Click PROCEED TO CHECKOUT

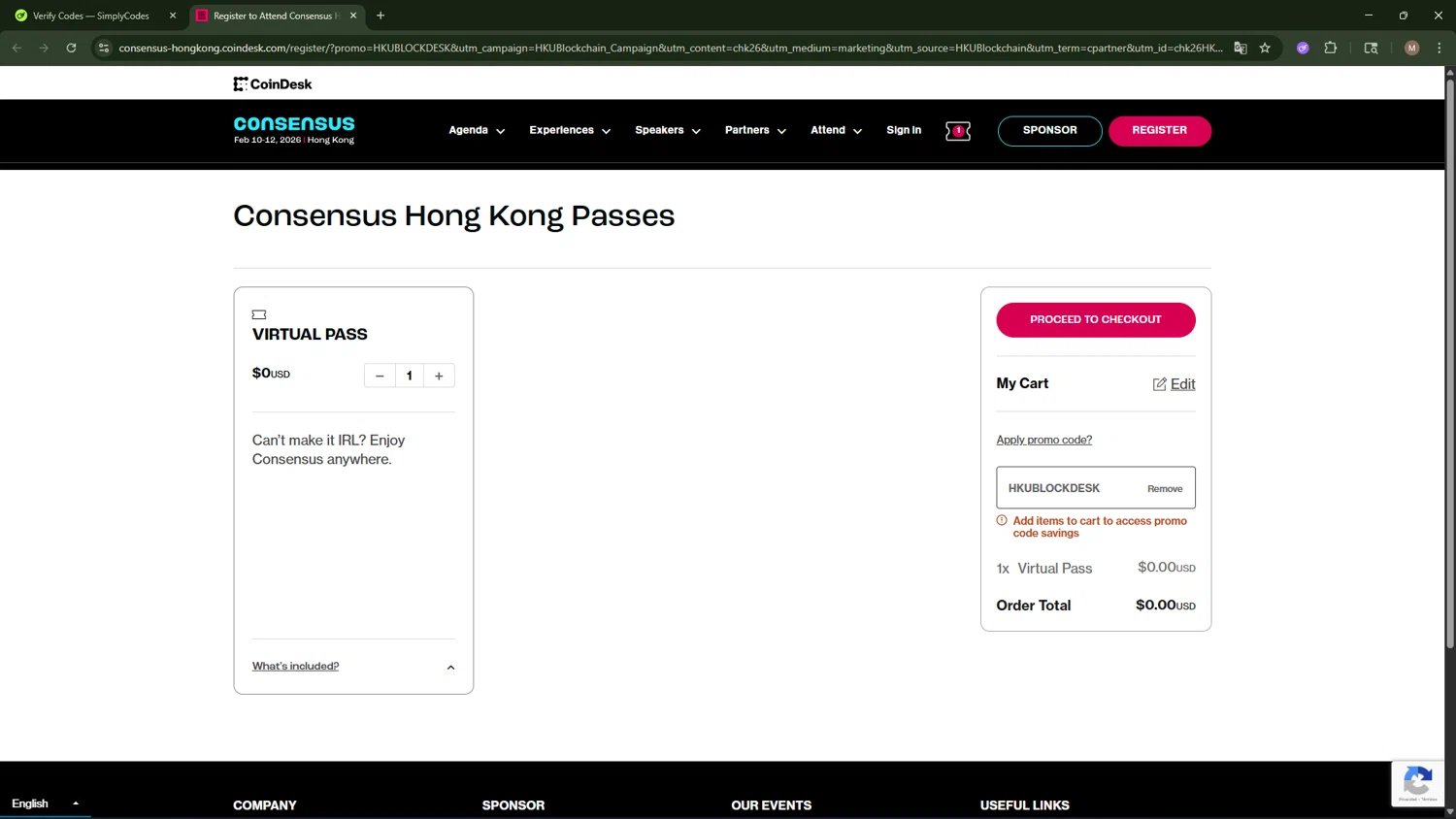tap(1096, 320)
